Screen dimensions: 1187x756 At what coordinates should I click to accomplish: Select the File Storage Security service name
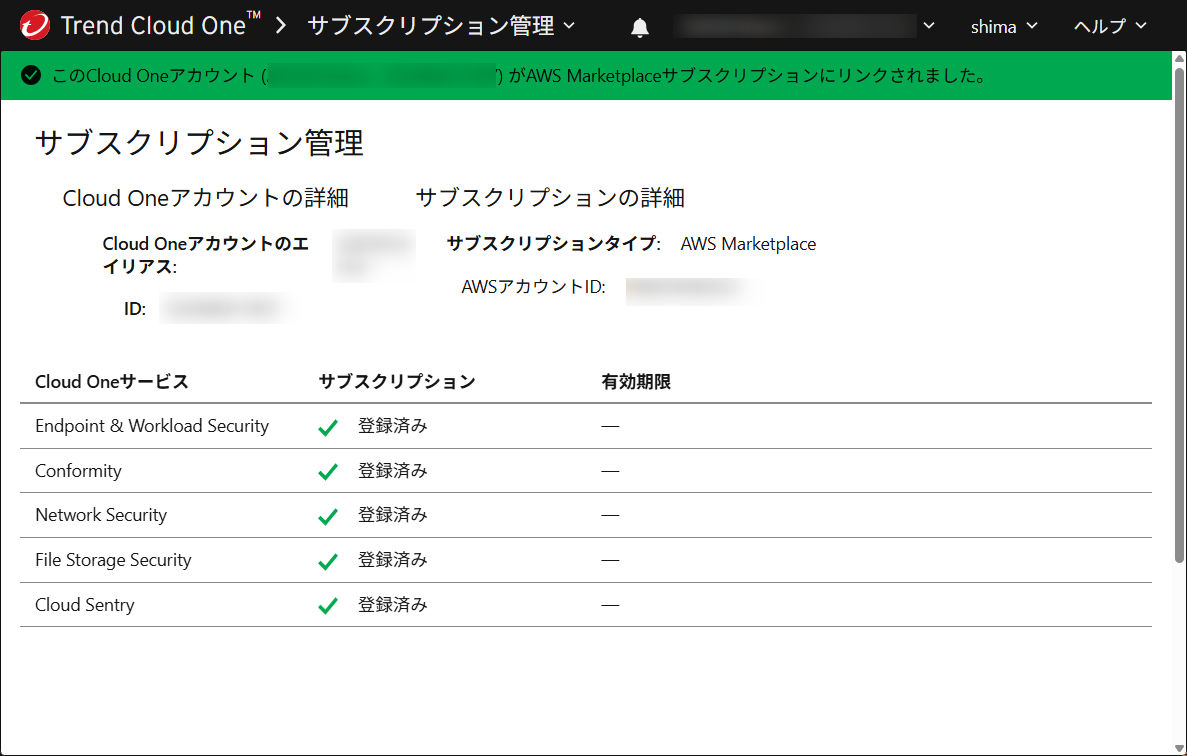113,560
